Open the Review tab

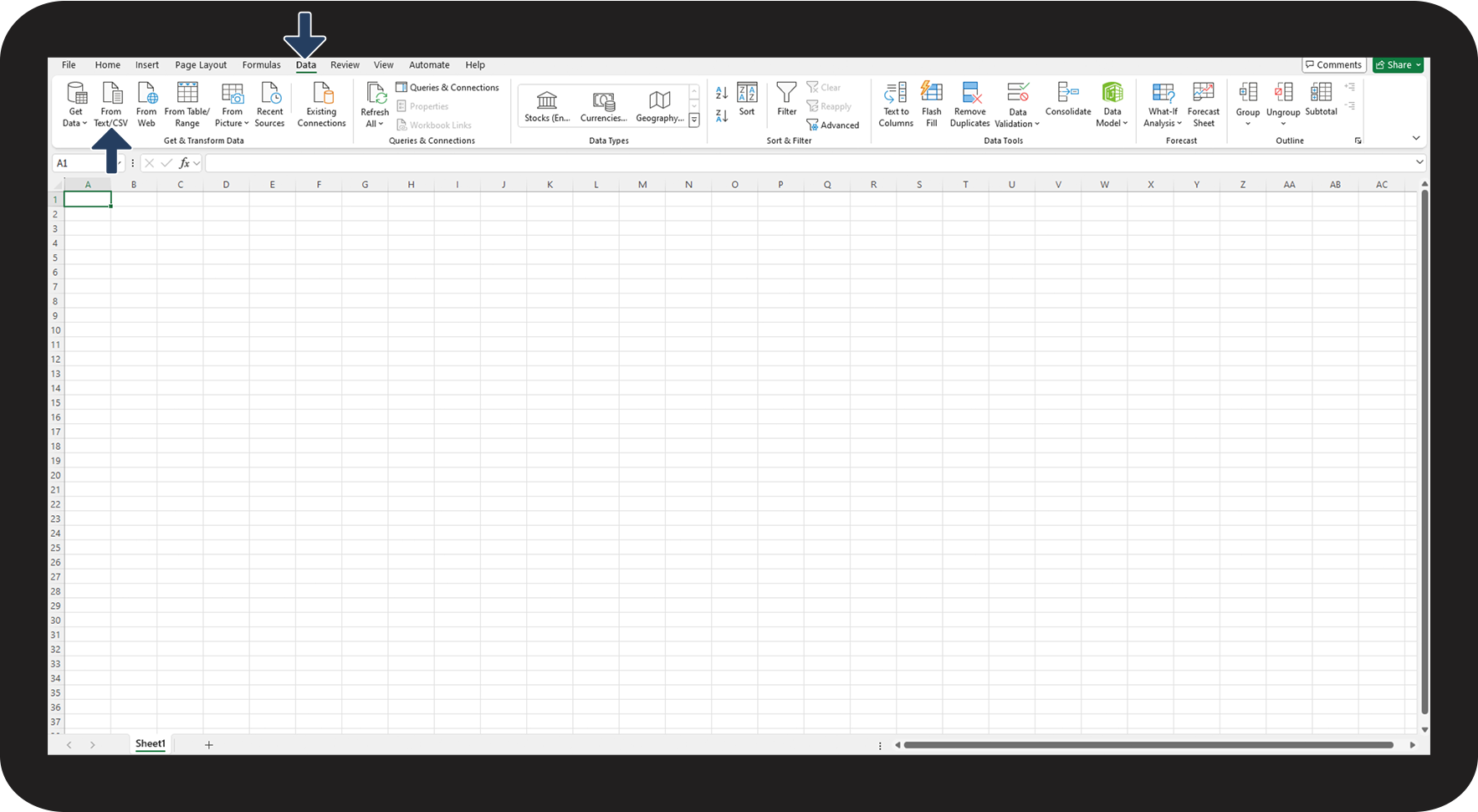pyautogui.click(x=345, y=65)
